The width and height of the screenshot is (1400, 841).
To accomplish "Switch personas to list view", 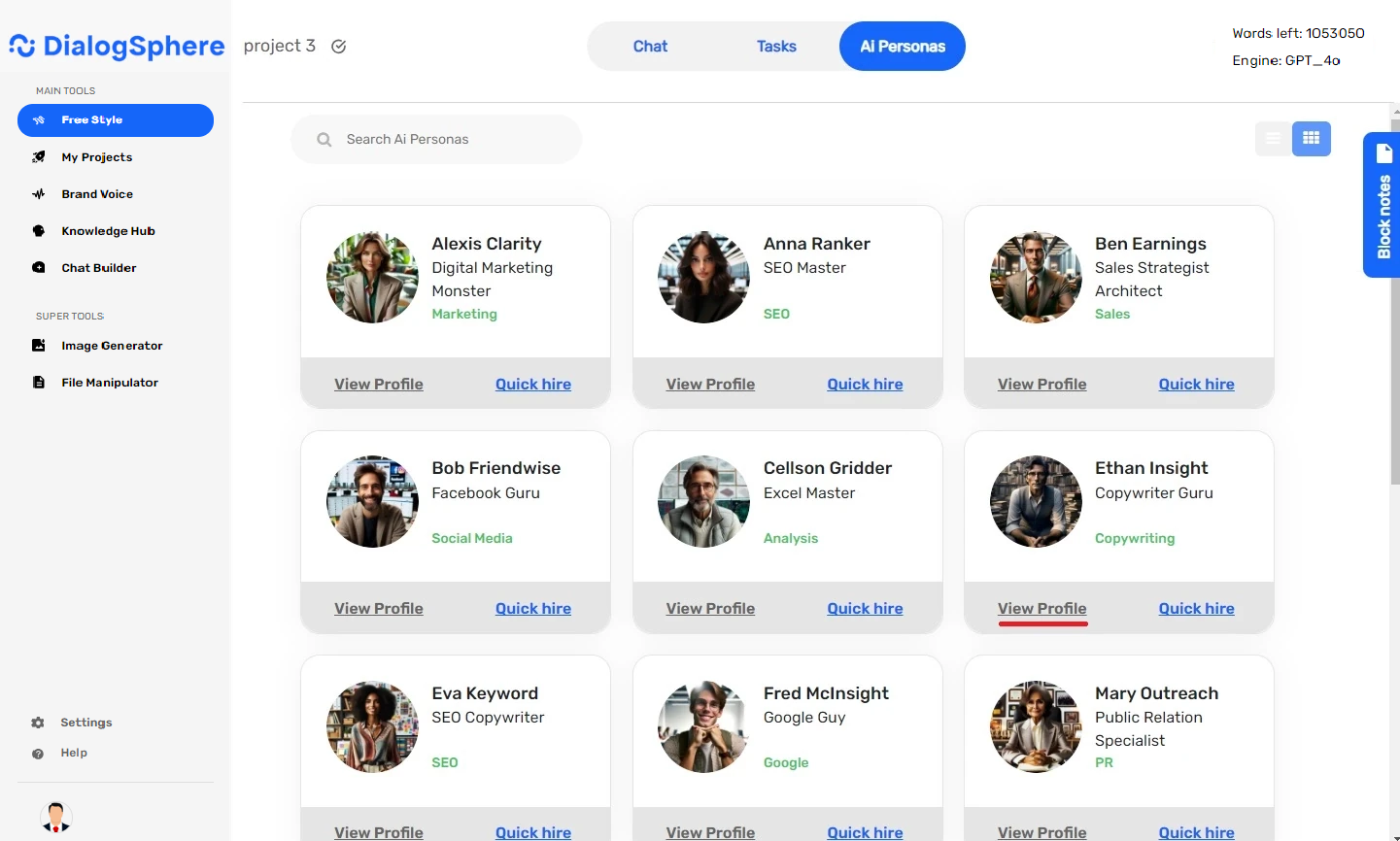I will coord(1274,138).
